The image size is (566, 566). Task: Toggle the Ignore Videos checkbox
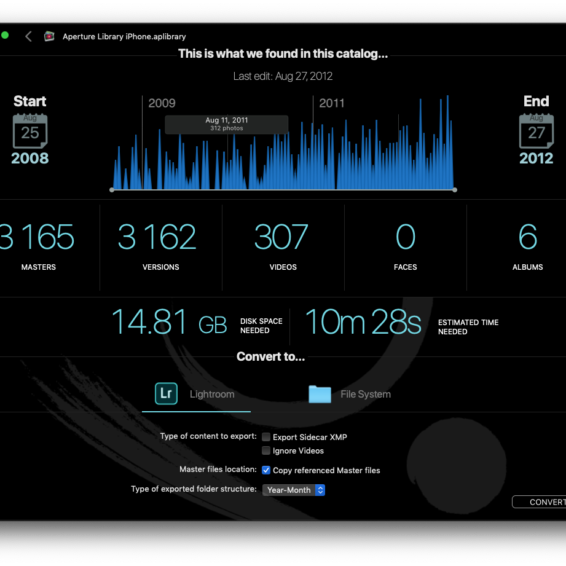266,450
